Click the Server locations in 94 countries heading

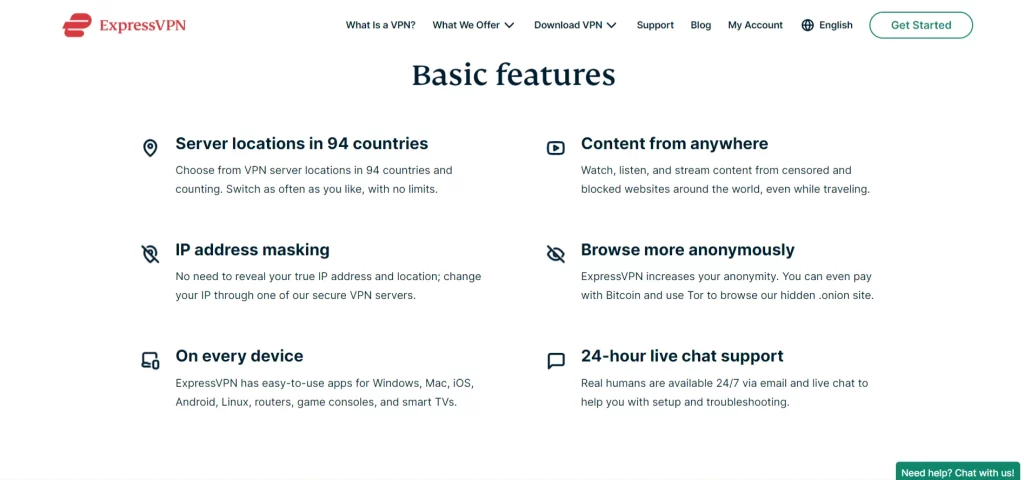(x=302, y=144)
